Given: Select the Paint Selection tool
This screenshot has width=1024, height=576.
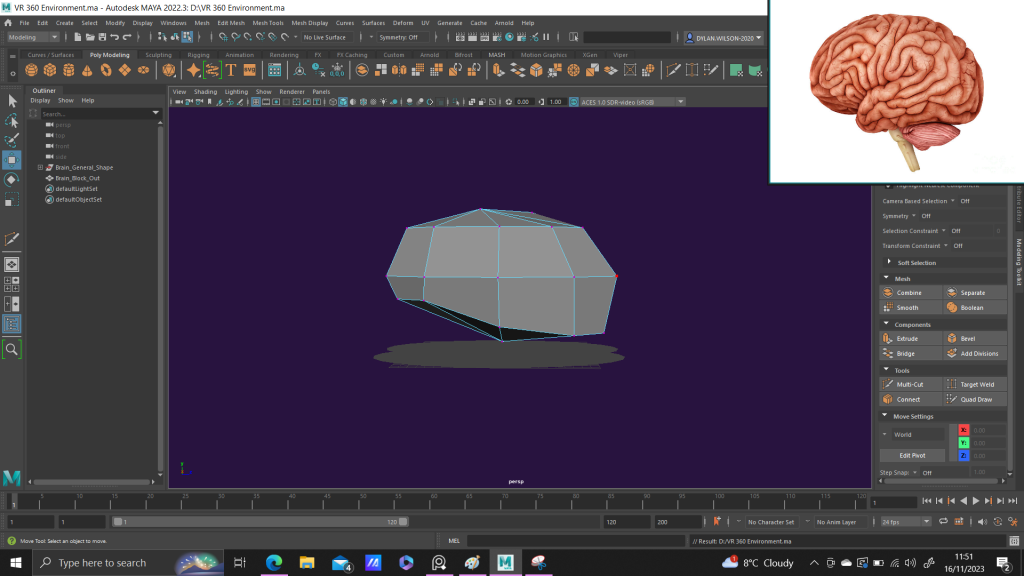Looking at the screenshot, I should [12, 140].
